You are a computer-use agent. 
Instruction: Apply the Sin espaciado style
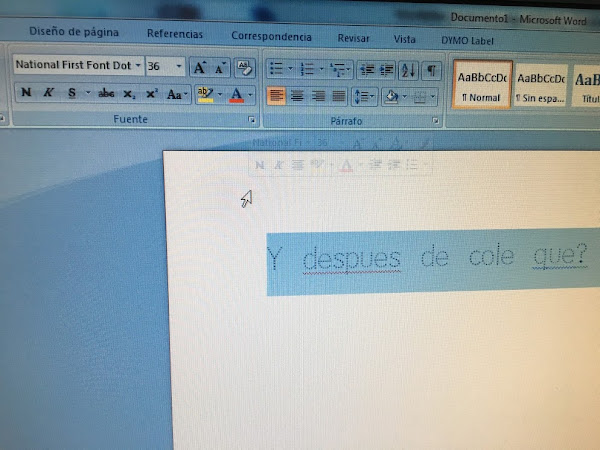[541, 86]
